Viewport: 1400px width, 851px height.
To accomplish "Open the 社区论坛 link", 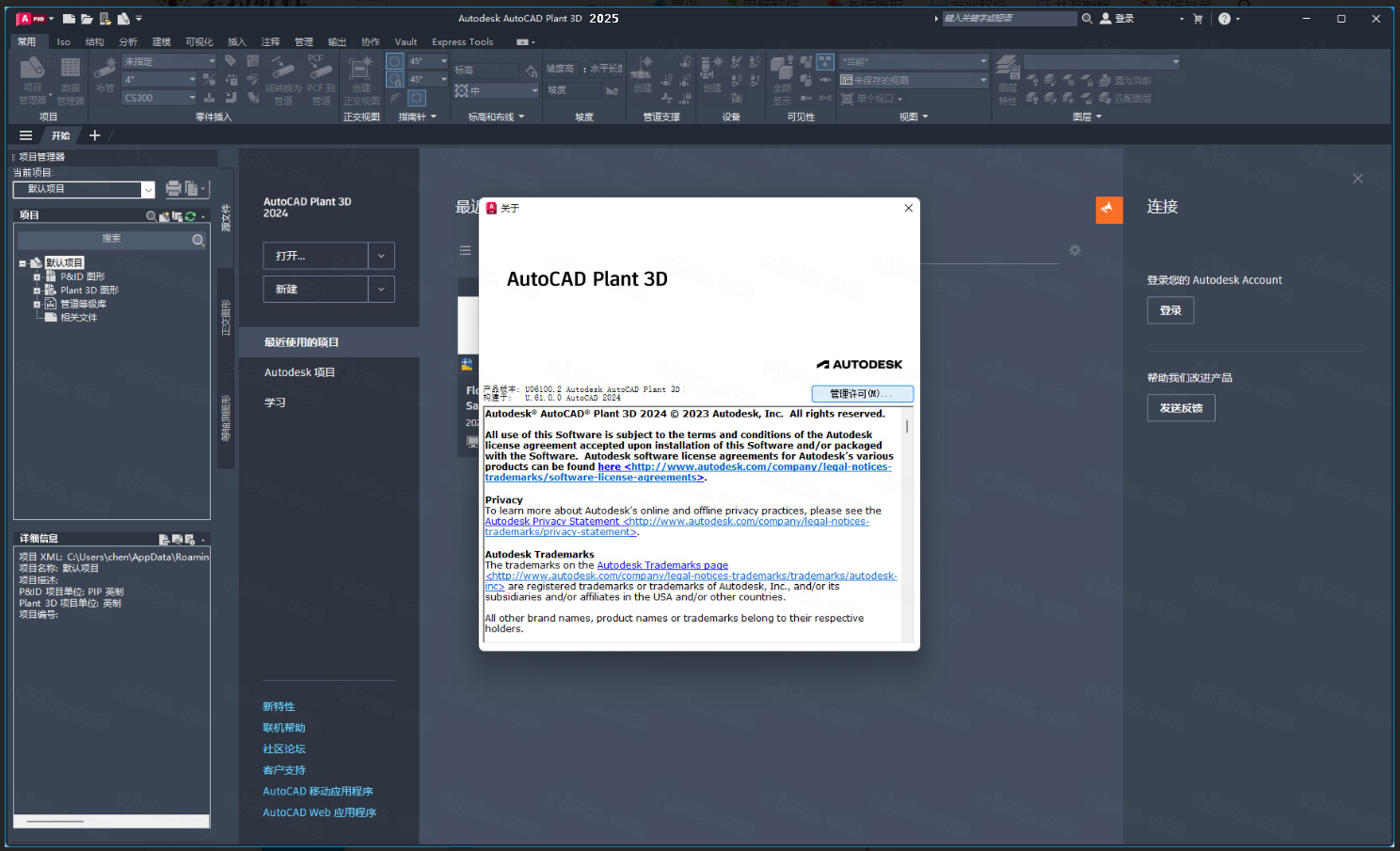I will [x=284, y=749].
